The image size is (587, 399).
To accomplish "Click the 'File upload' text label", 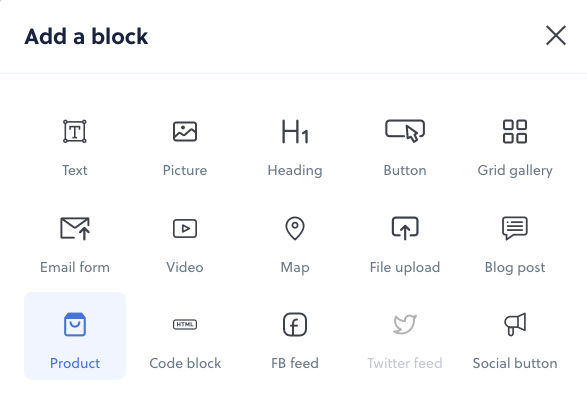I will point(405,268).
